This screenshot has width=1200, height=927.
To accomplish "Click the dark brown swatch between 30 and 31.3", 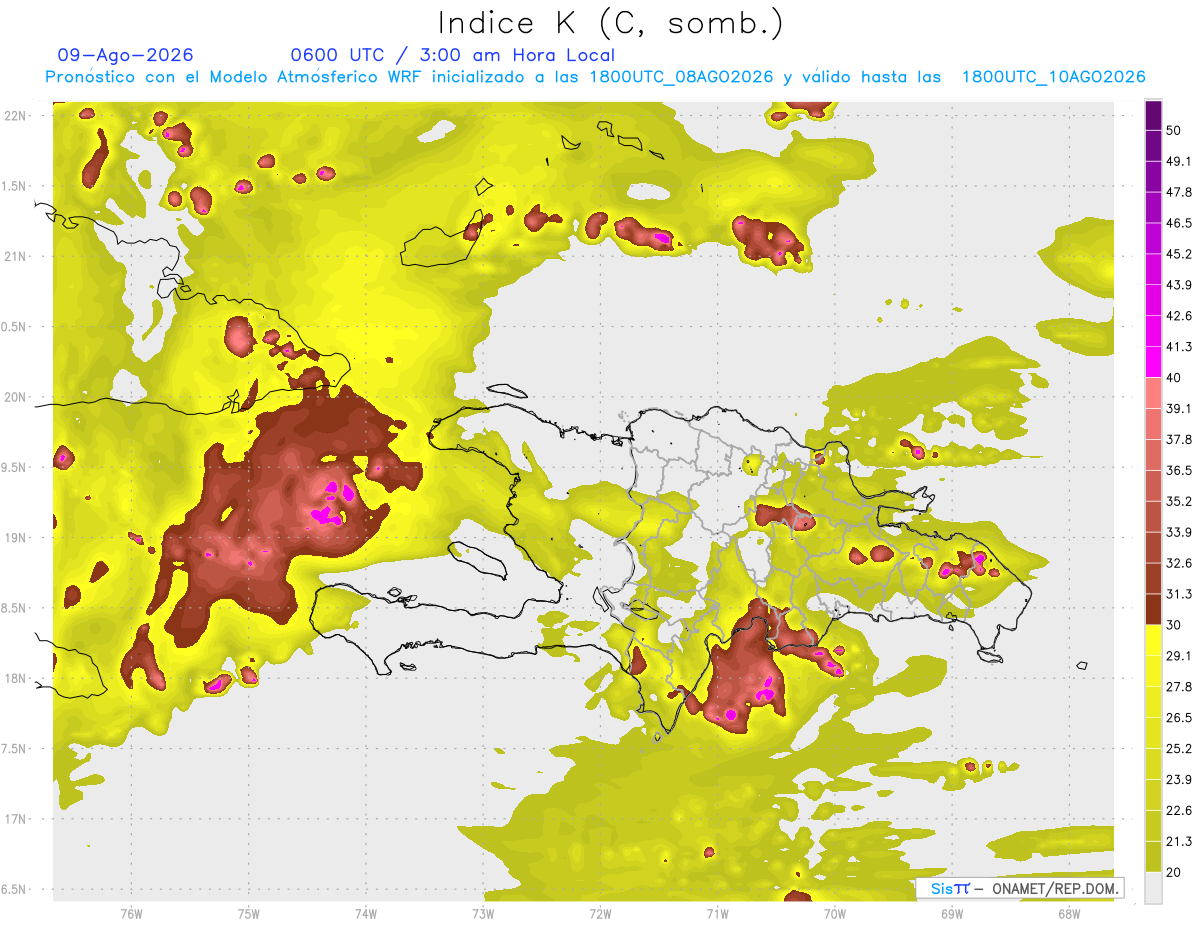I will pyautogui.click(x=1153, y=610).
